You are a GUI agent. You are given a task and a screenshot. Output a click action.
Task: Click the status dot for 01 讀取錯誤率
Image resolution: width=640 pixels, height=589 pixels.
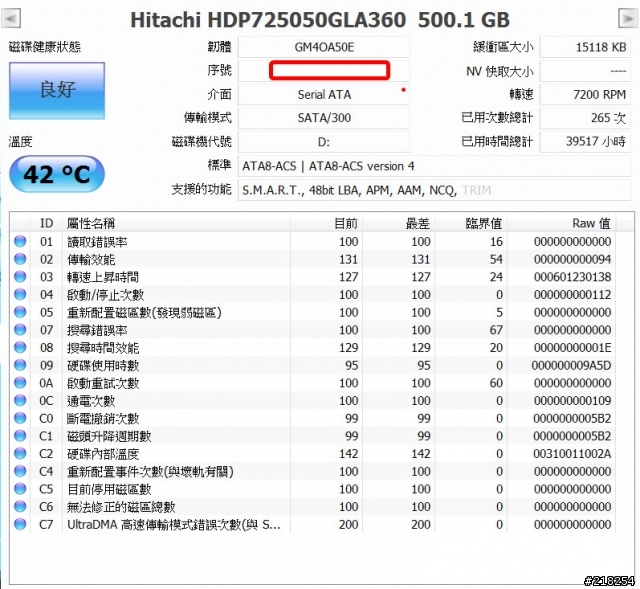pos(20,241)
